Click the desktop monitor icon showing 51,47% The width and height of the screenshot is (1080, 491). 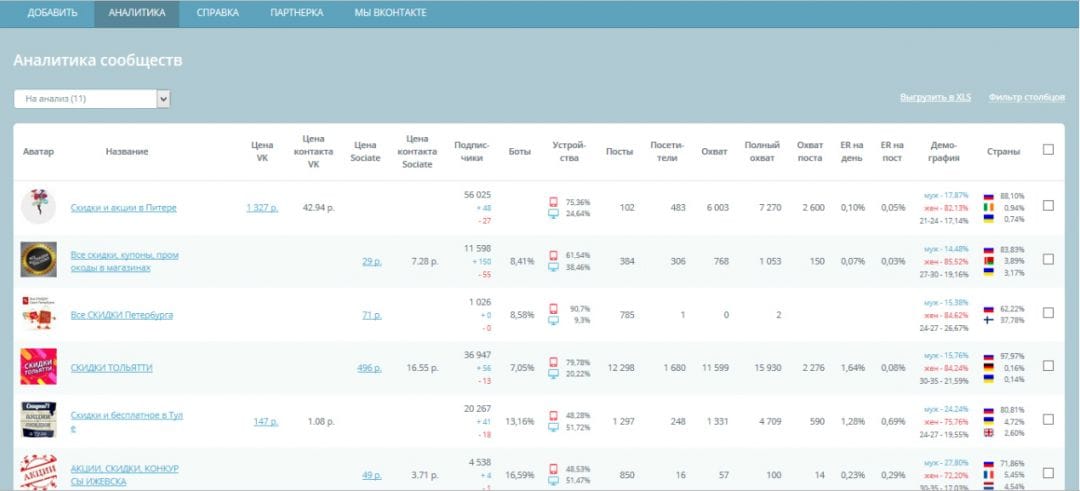[x=553, y=481]
